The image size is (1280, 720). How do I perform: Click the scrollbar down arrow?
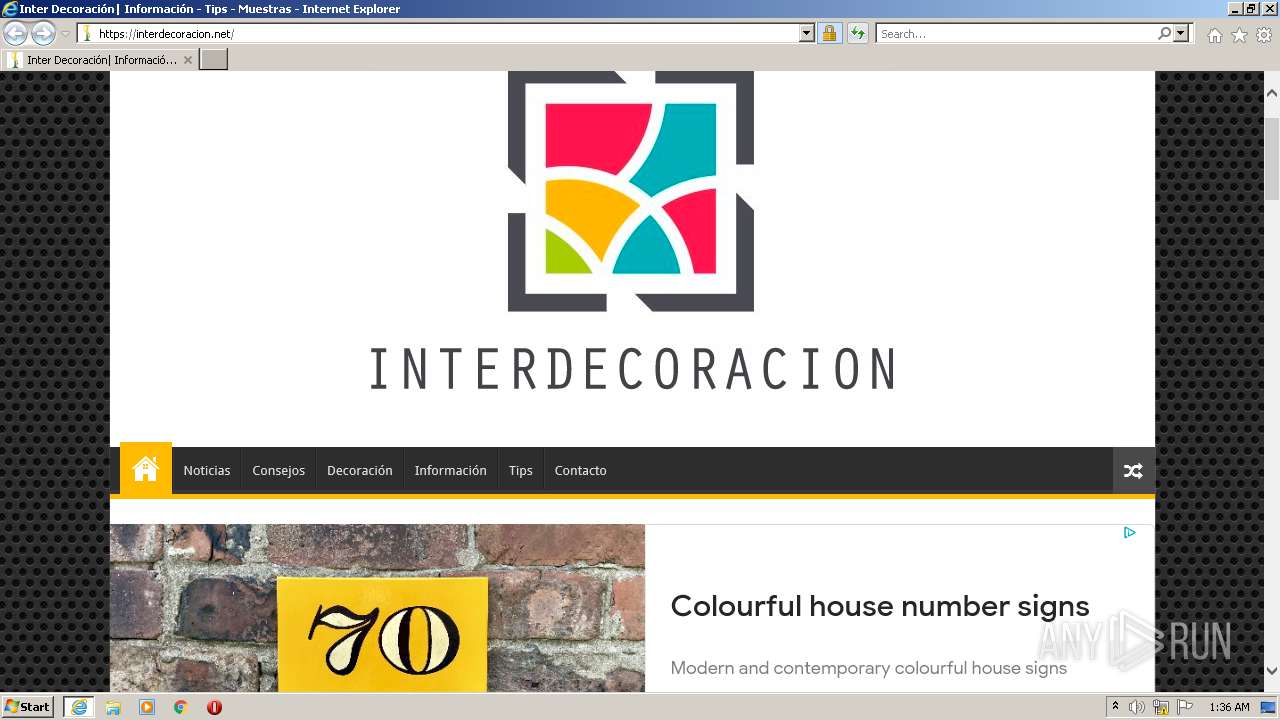(x=1272, y=671)
